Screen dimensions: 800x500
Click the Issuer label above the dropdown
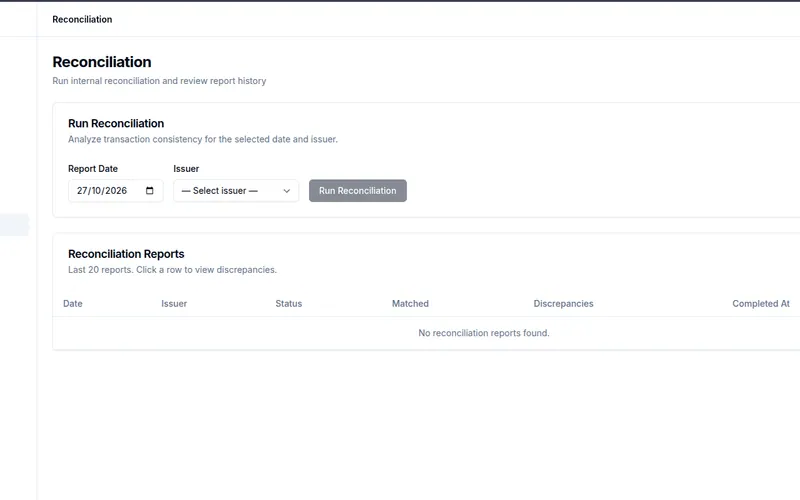[x=186, y=169]
